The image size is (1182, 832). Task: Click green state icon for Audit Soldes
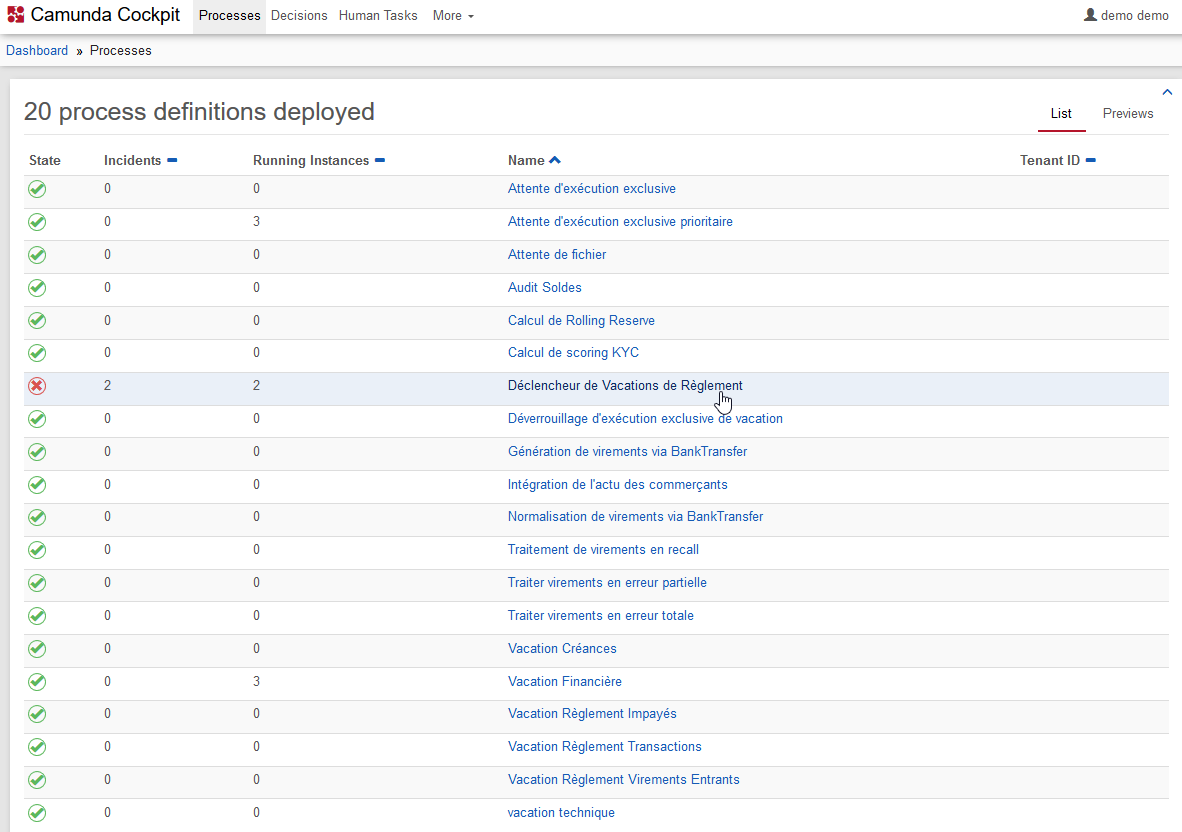(x=37, y=288)
